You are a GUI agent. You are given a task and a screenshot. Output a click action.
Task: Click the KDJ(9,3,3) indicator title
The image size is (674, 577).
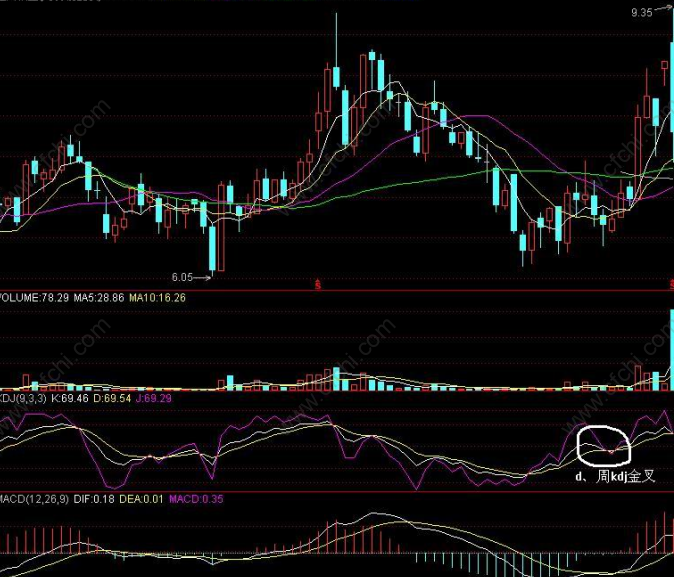(x=23, y=398)
